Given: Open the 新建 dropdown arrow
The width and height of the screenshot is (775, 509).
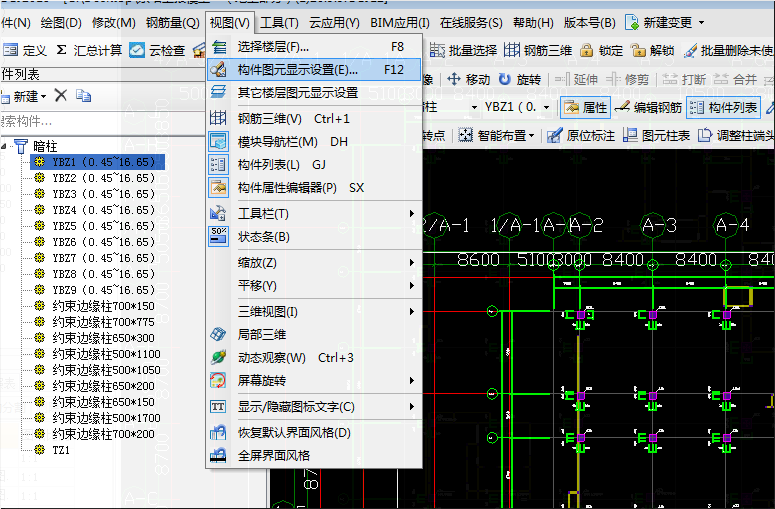Looking at the screenshot, I should click(43, 96).
